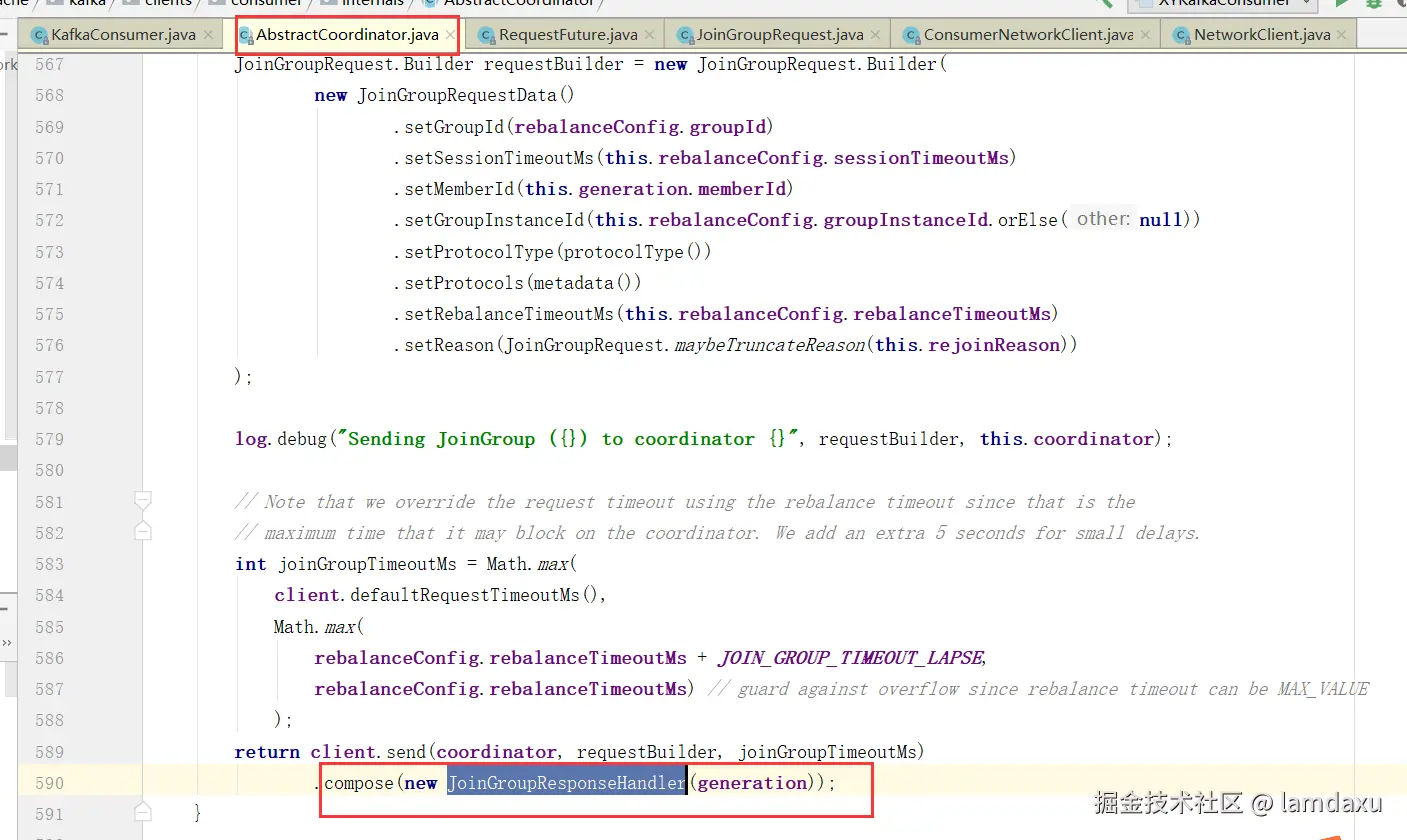1407x840 pixels.
Task: Click the 'other:' parameter hint
Action: click(x=1104, y=219)
